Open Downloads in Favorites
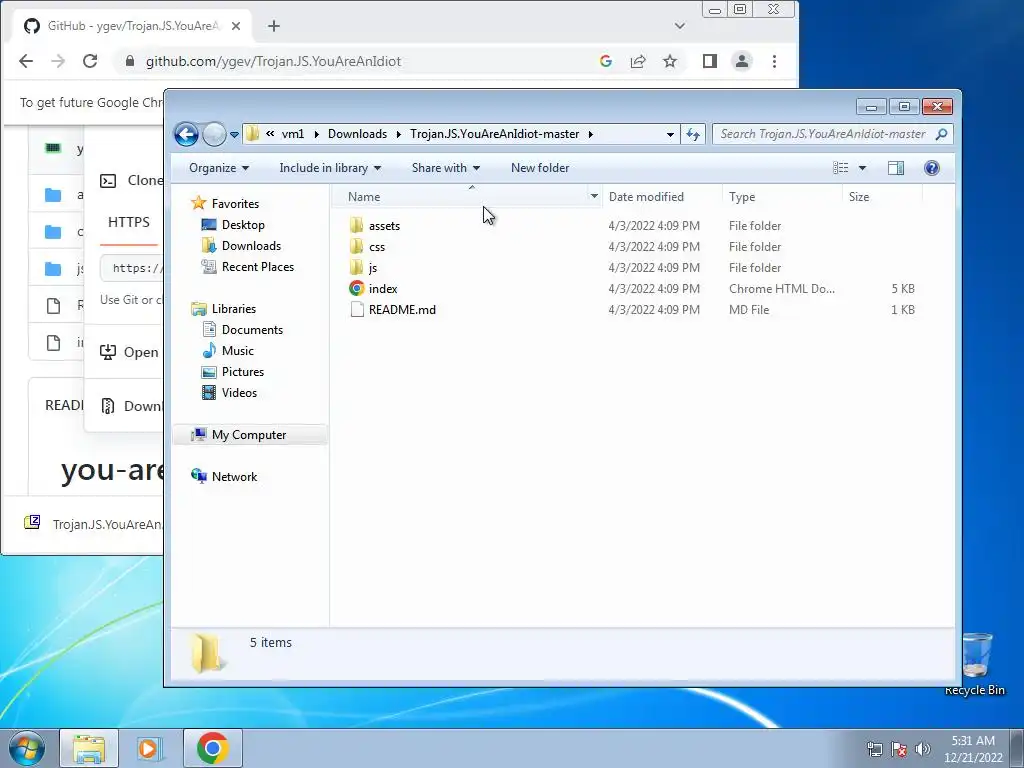The image size is (1024, 768). pos(251,246)
